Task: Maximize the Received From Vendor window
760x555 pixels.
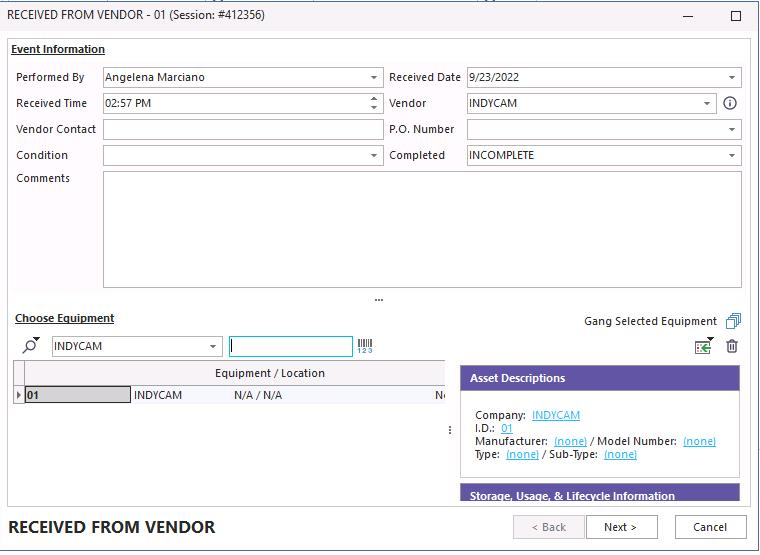Action: tap(736, 16)
